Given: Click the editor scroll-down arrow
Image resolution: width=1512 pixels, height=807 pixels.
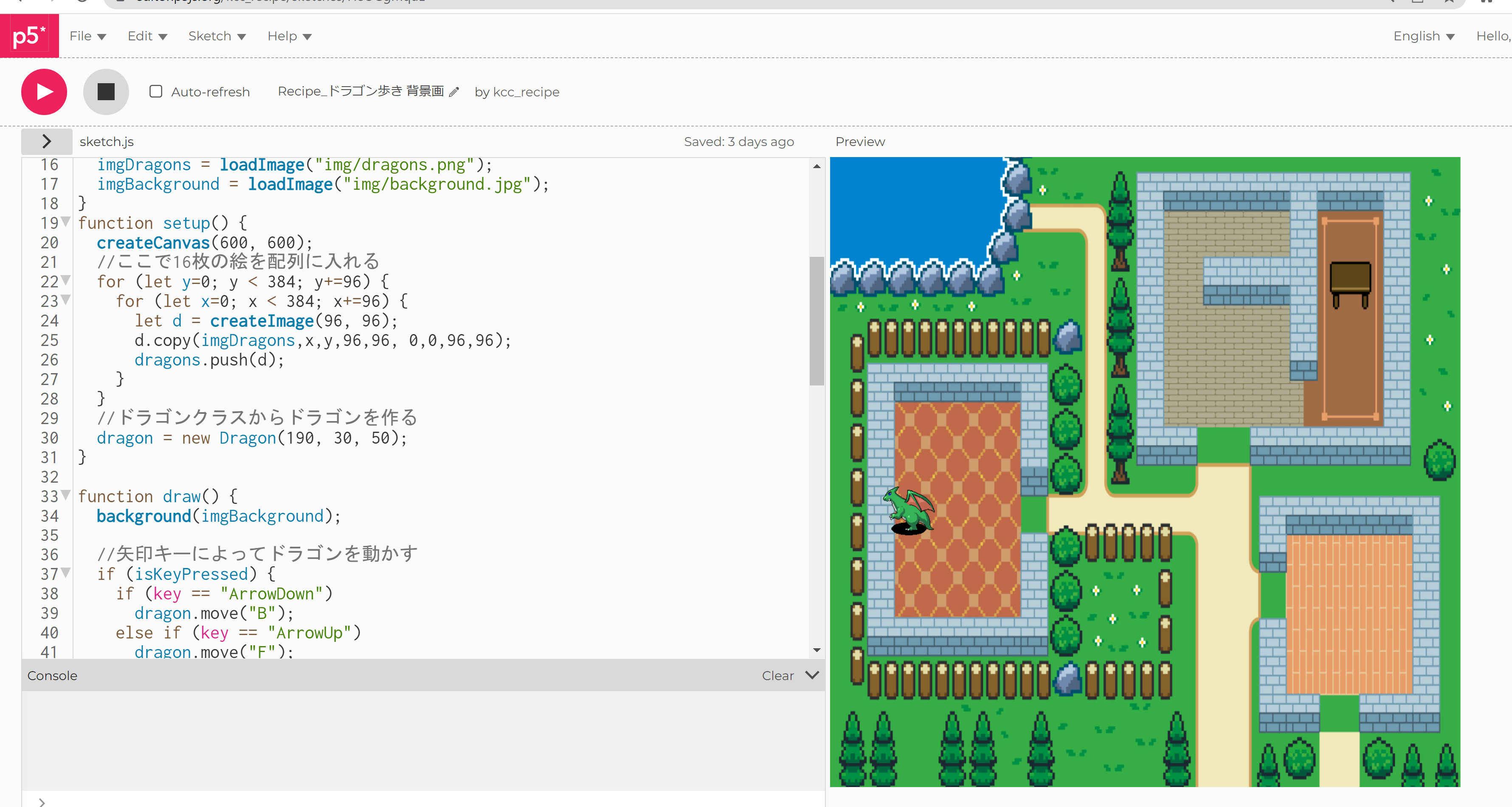Looking at the screenshot, I should 817,650.
